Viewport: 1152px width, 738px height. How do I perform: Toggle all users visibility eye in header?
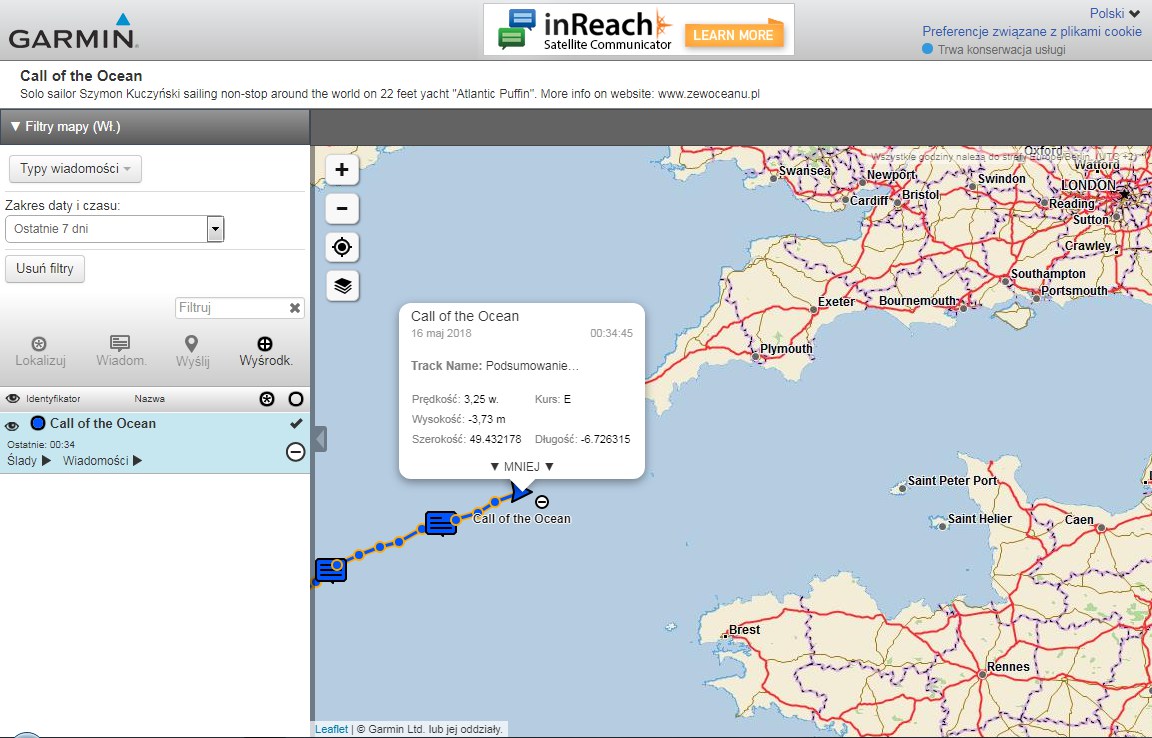(12, 398)
